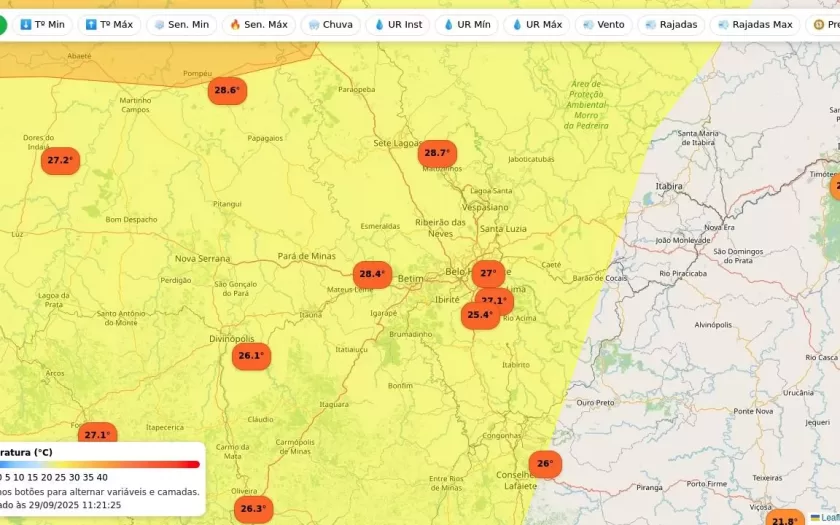Image resolution: width=840 pixels, height=525 pixels.
Task: Enable the Sen. Min layer
Action: coord(181,24)
